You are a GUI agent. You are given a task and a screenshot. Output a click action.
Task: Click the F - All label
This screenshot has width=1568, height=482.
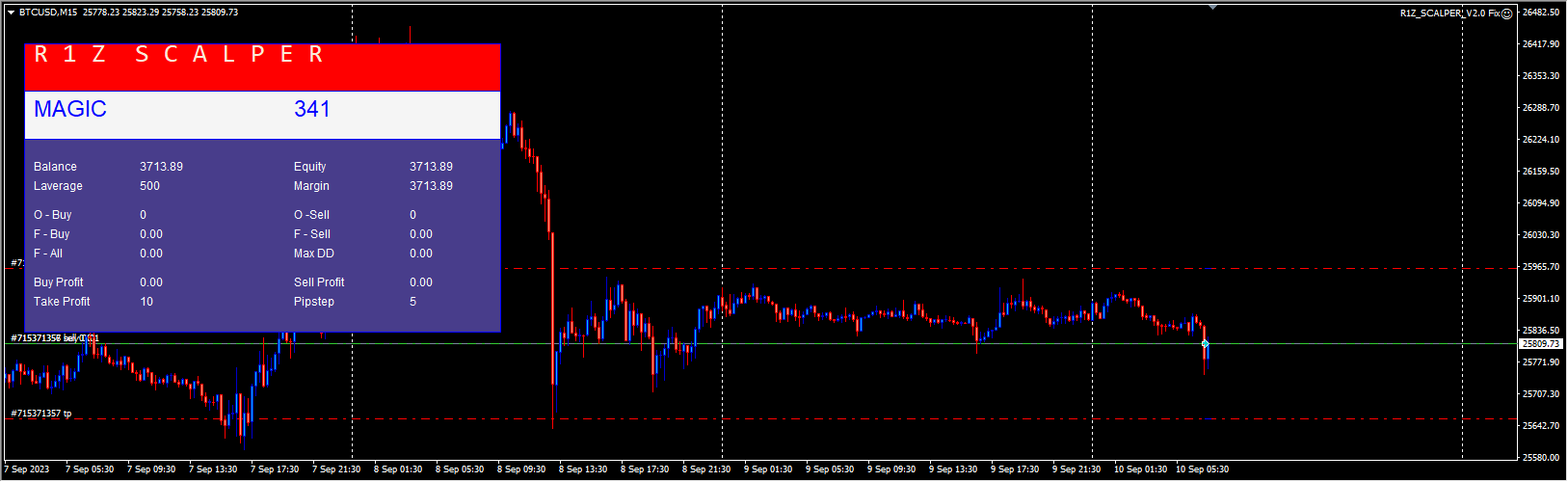pyautogui.click(x=48, y=254)
